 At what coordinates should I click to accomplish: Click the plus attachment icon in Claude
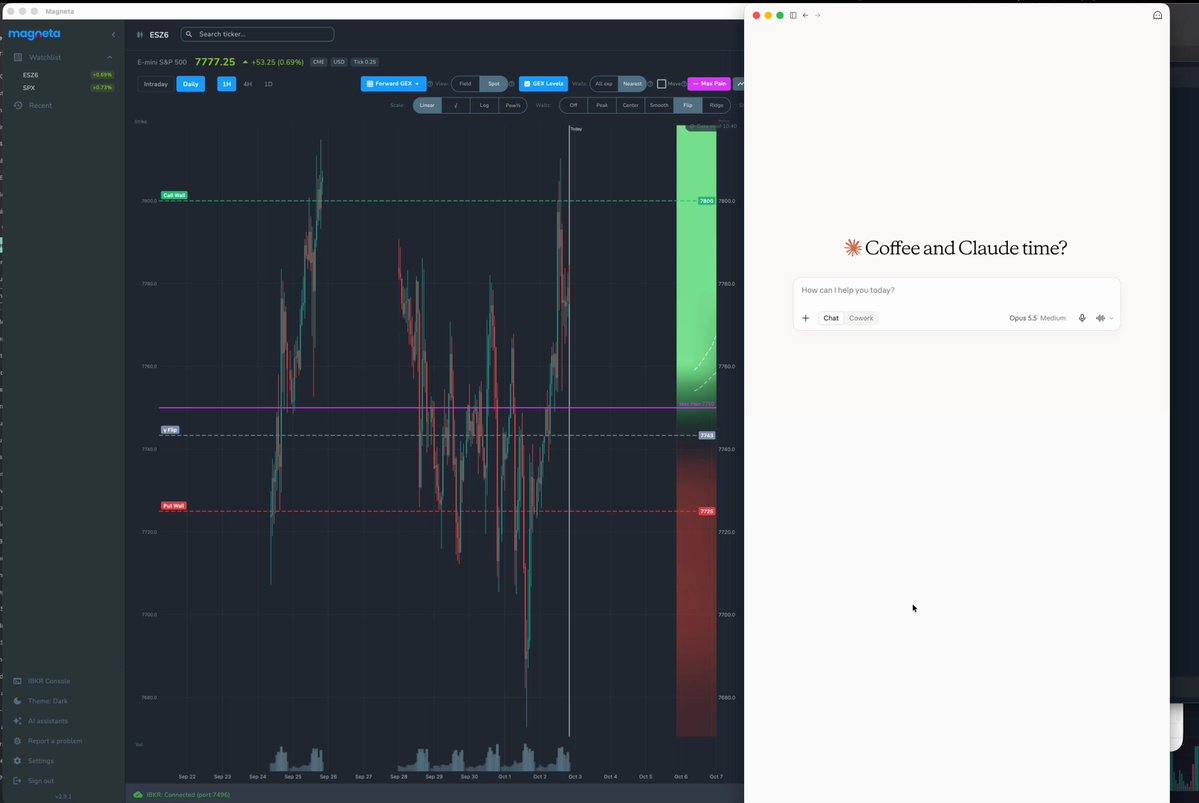[x=805, y=318]
